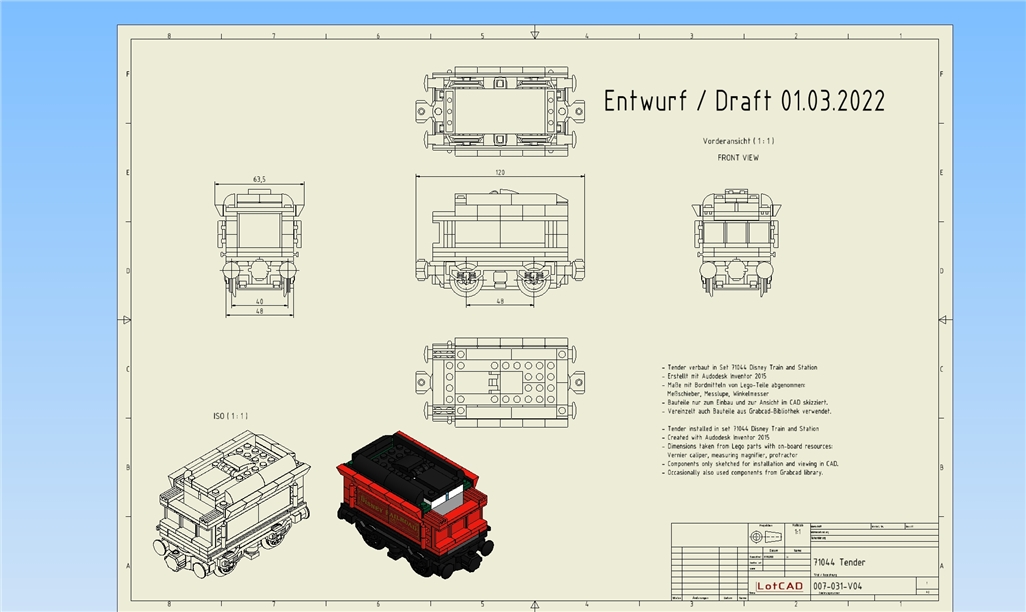
Task: Click the isometric line drawing of tender
Action: [232, 504]
